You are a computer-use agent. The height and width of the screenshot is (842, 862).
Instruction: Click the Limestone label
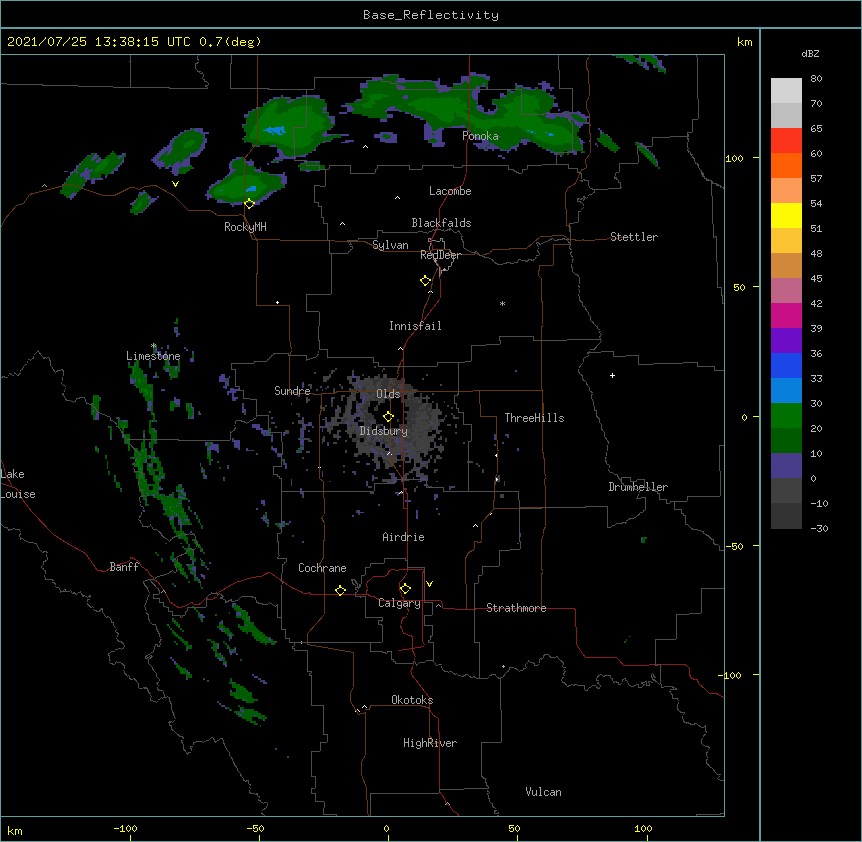pos(153,356)
